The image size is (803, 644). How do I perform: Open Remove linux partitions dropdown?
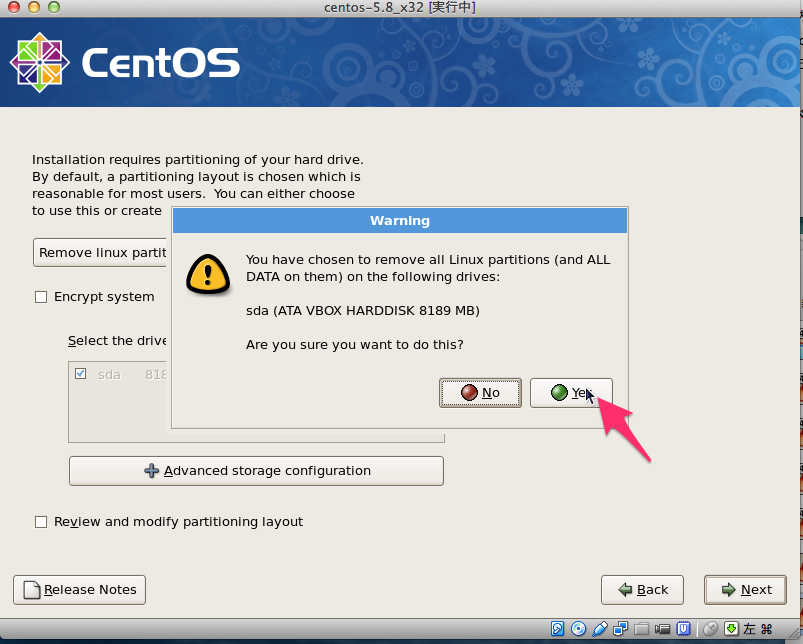tap(100, 252)
